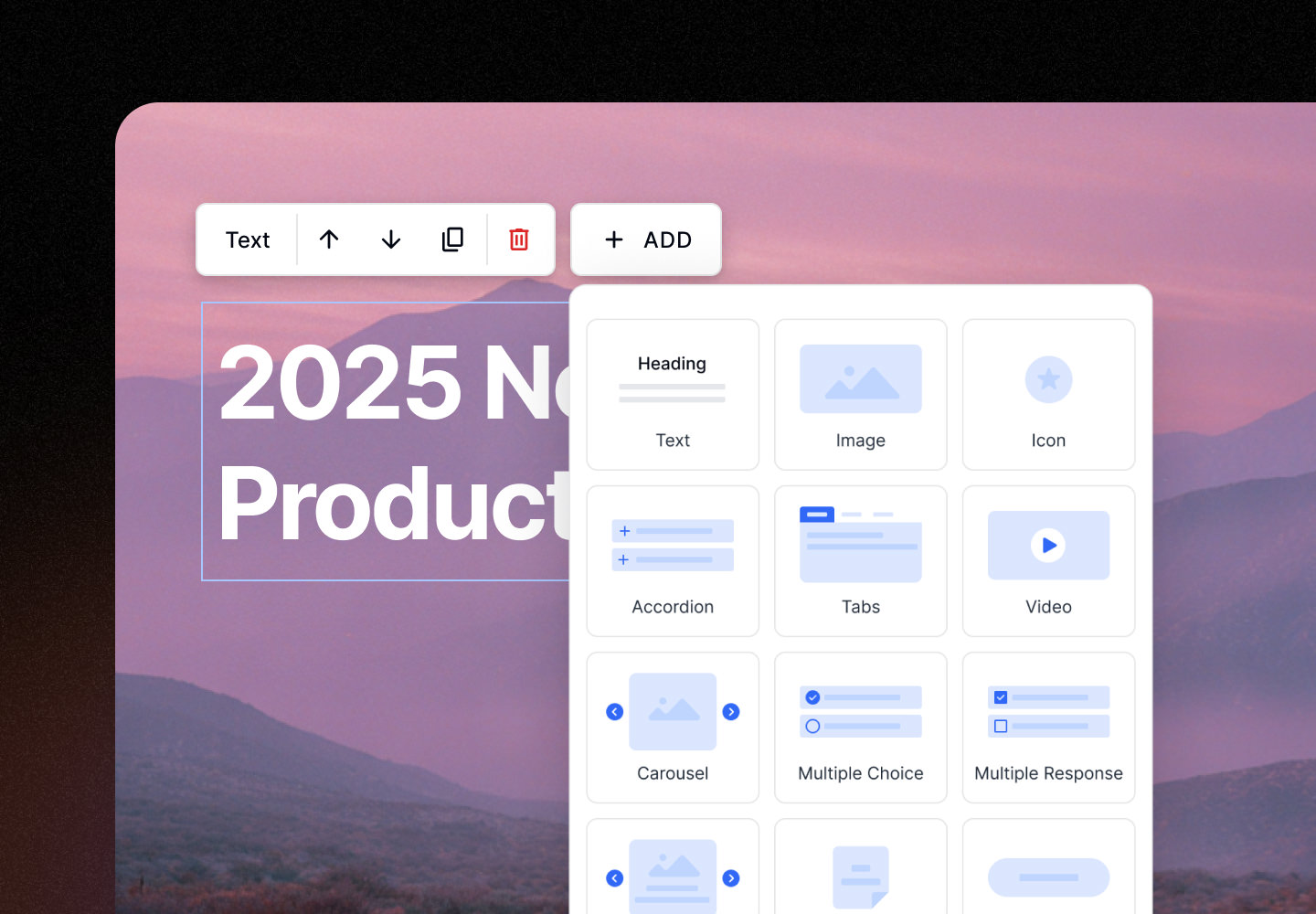Click the move up arrow icon
1316x914 pixels.
coord(329,239)
